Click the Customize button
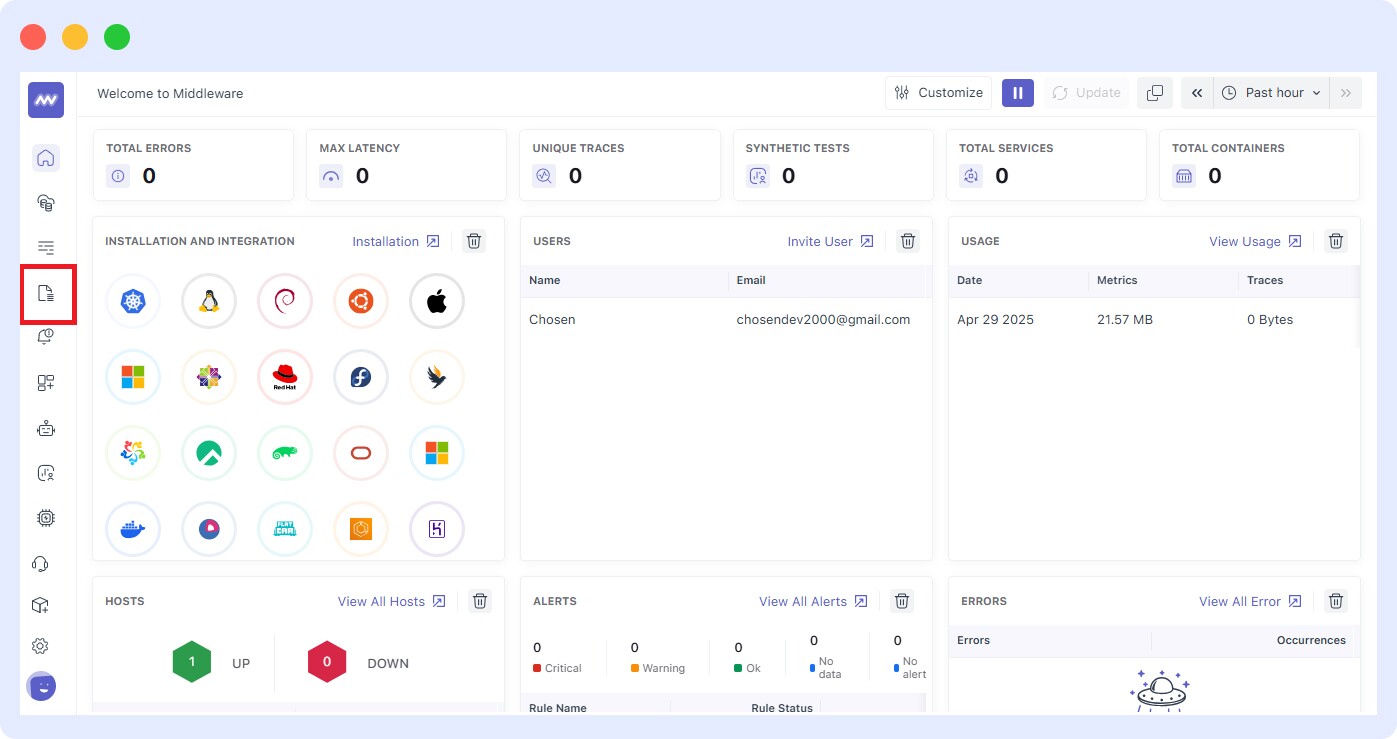1397x739 pixels. click(x=938, y=92)
